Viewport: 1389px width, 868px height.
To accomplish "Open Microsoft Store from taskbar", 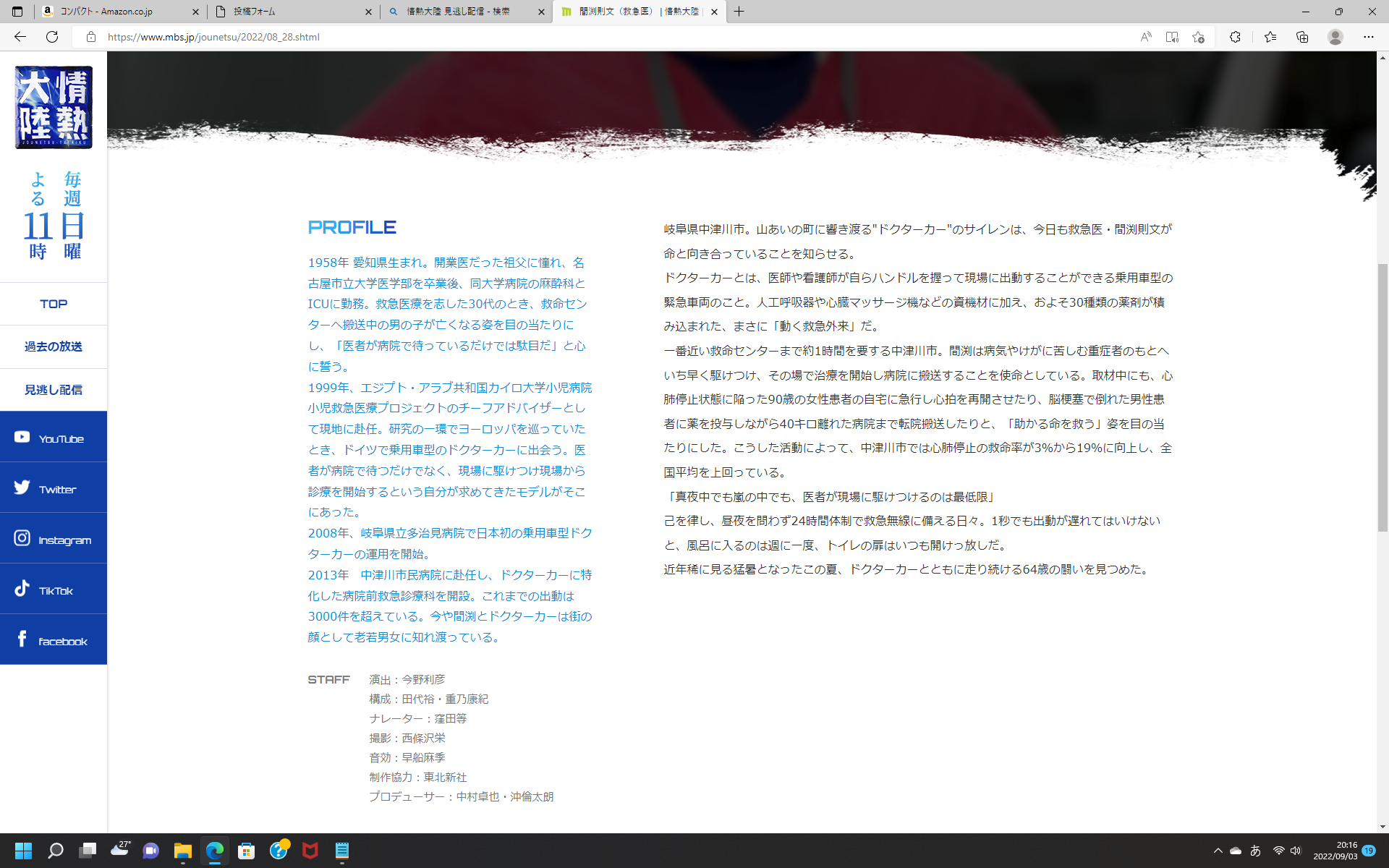I will coord(247,851).
